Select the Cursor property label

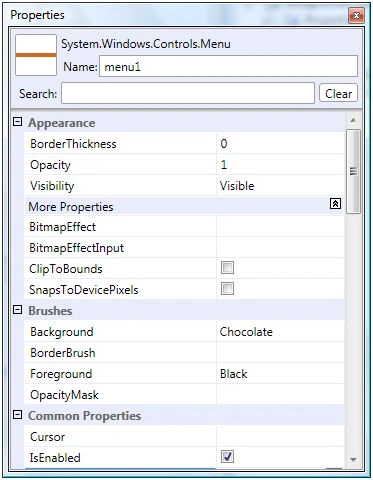[x=47, y=437]
